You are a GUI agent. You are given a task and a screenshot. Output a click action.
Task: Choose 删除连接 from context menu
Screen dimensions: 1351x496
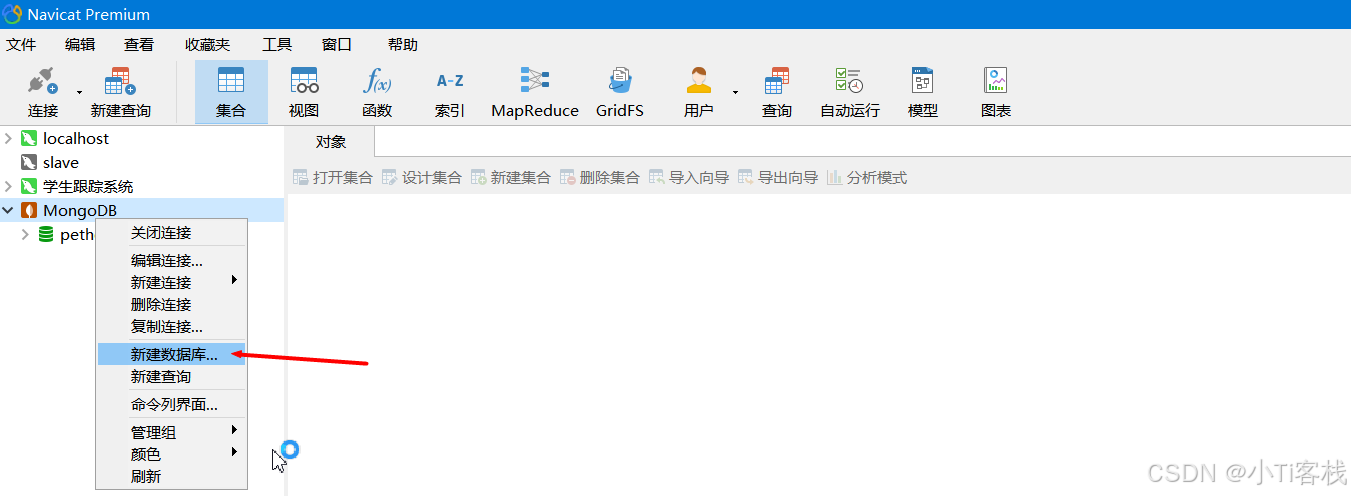(171, 304)
